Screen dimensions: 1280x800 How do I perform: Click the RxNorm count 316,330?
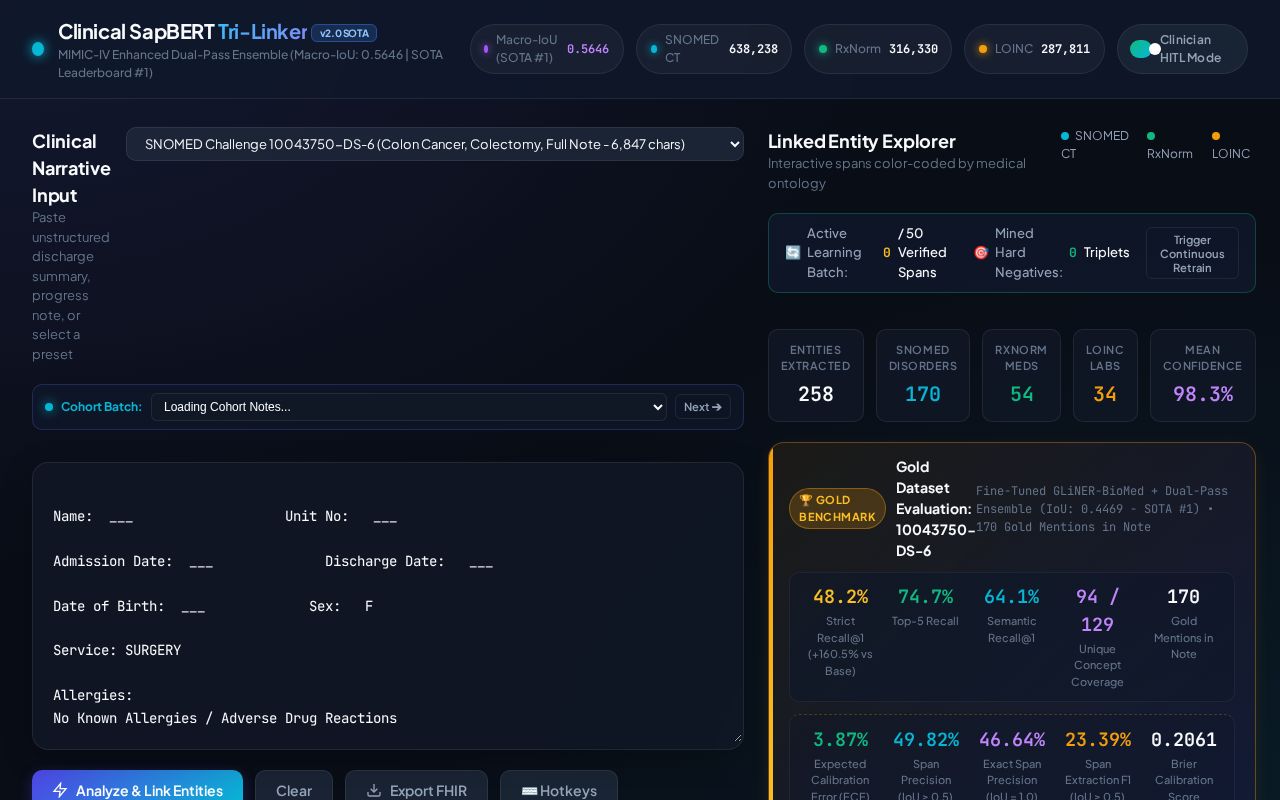click(913, 49)
